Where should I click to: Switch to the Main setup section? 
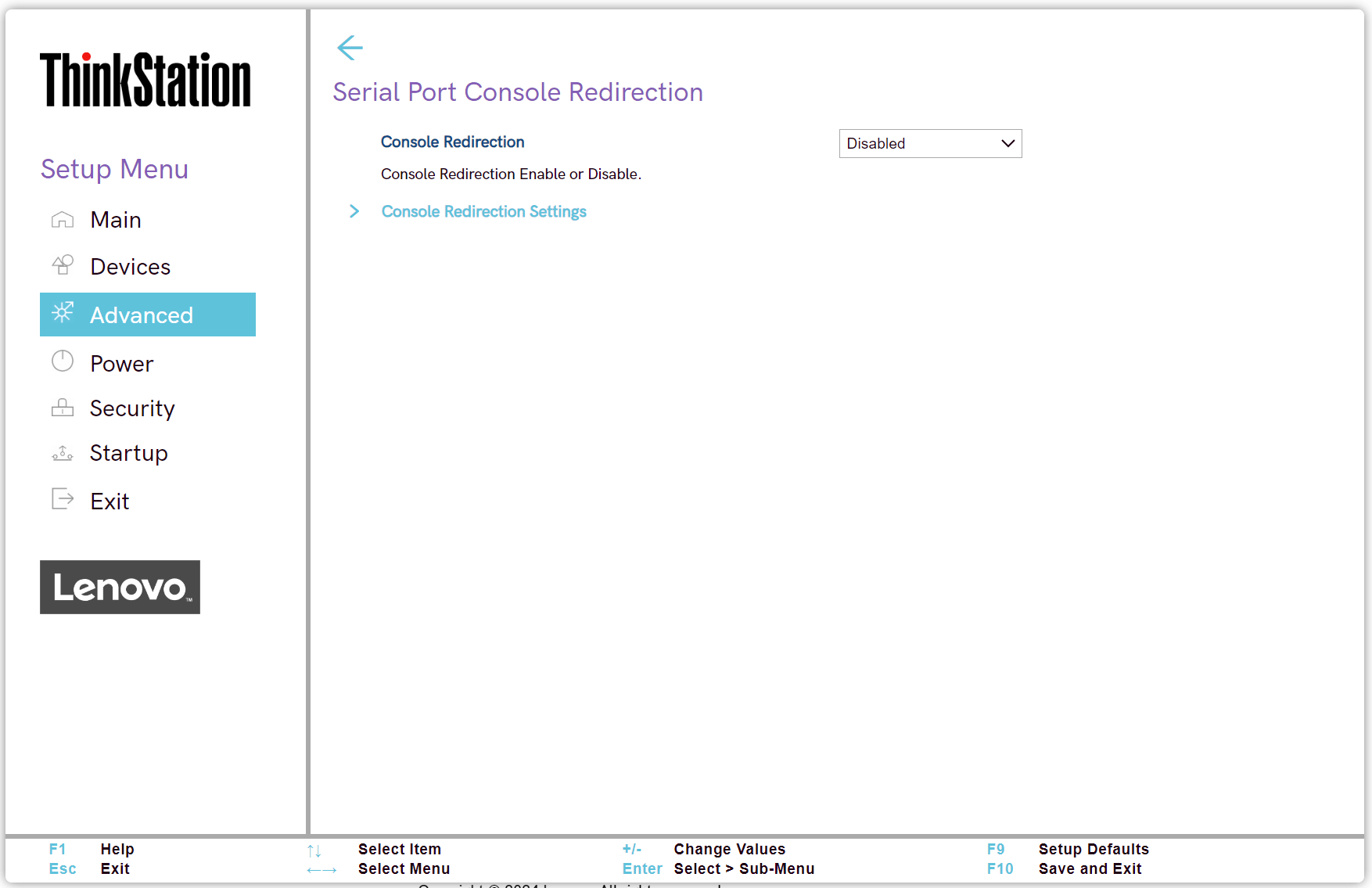tap(116, 220)
